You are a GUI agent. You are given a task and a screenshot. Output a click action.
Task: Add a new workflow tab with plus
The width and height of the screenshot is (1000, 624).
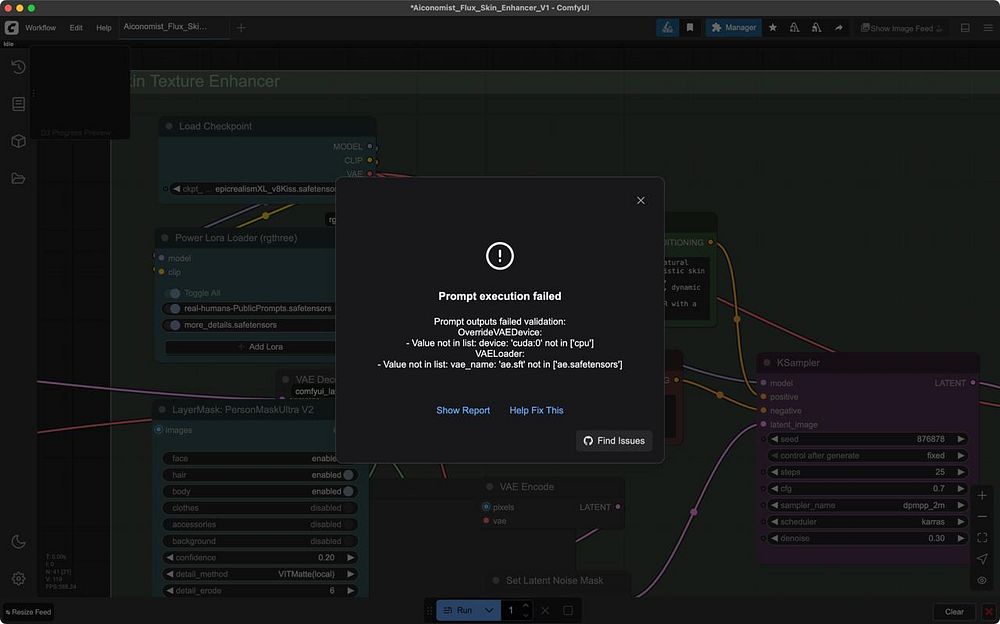241,27
